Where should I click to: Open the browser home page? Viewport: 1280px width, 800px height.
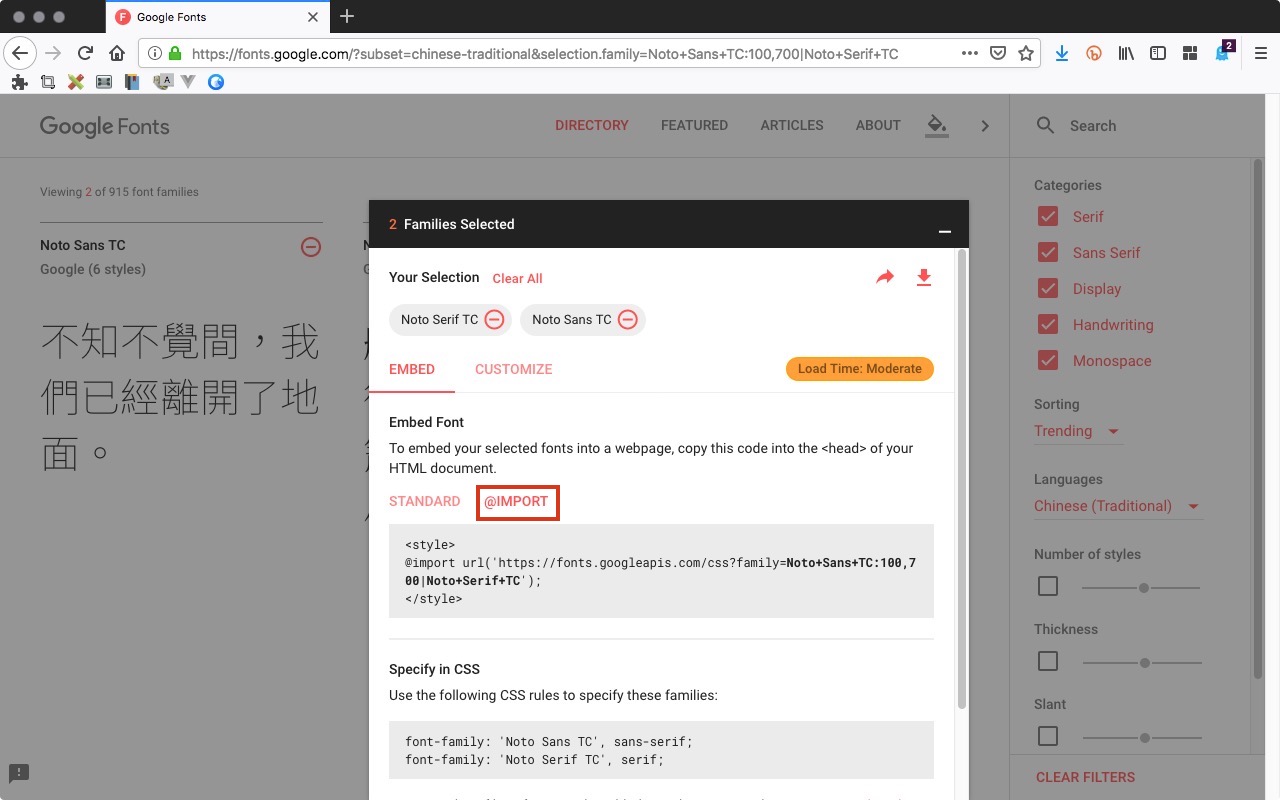[x=117, y=53]
